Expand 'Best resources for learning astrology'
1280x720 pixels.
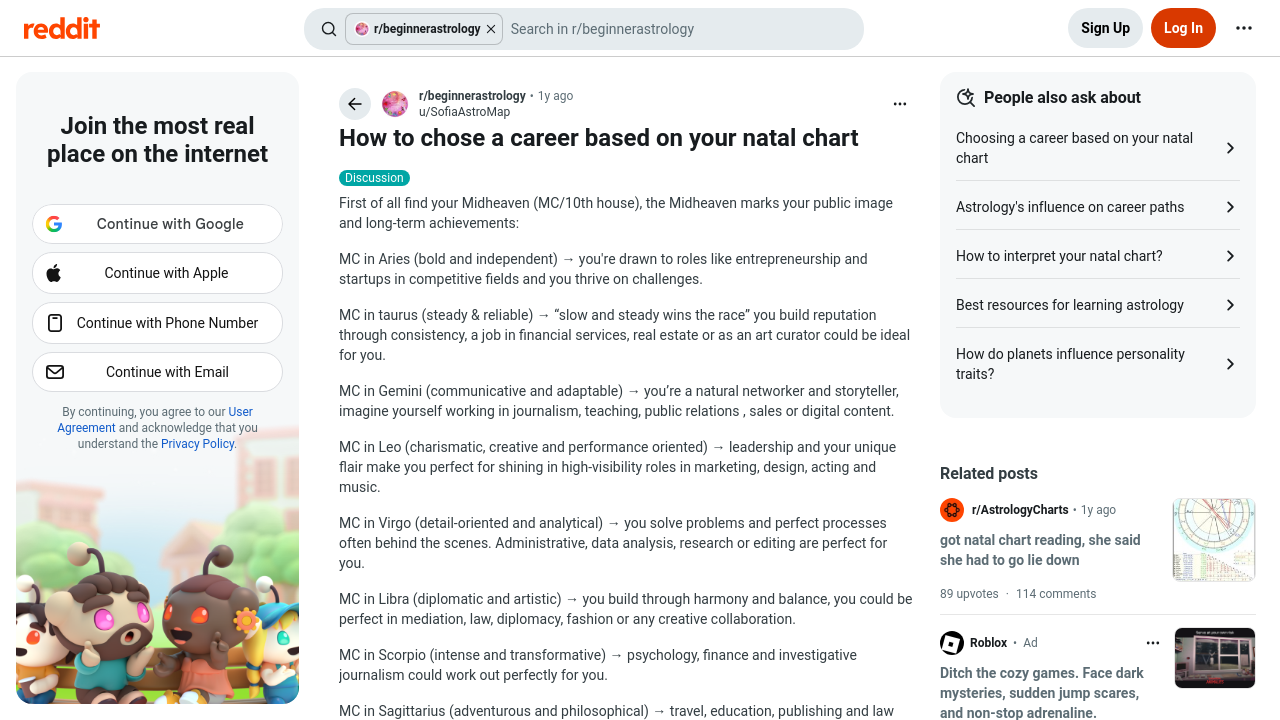1098,305
